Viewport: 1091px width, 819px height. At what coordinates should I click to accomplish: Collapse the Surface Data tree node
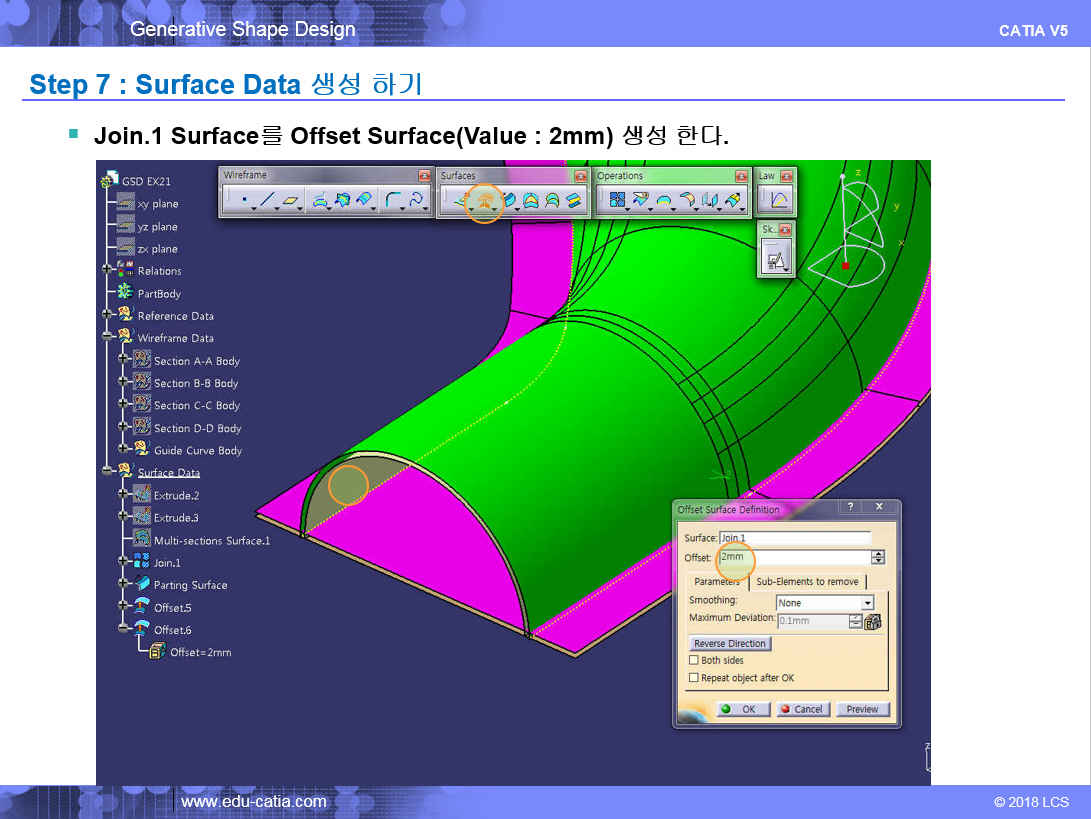coord(109,471)
